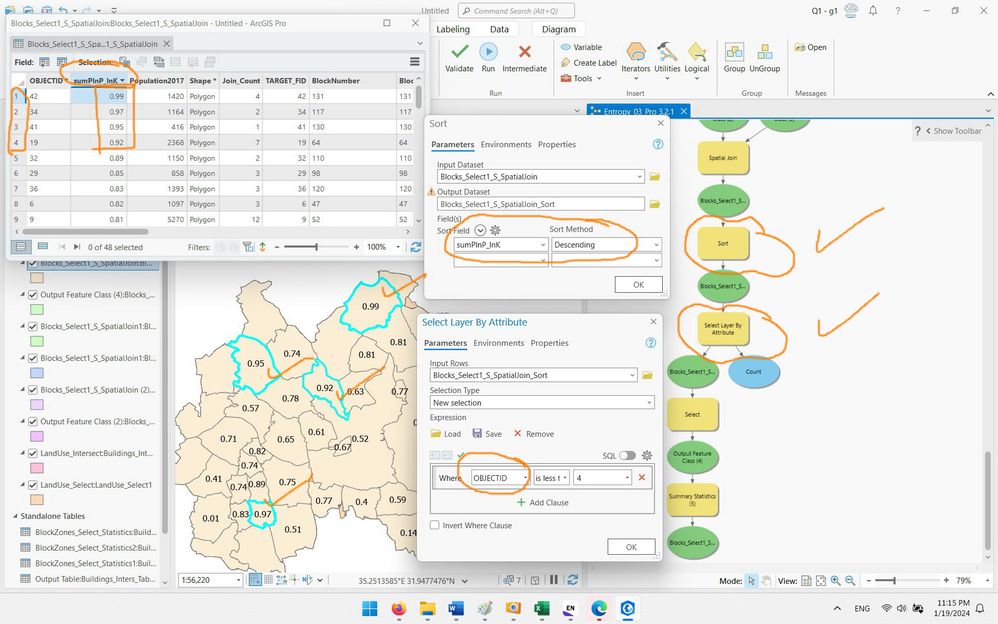Open the Diagram ribbon tab

pos(558,29)
